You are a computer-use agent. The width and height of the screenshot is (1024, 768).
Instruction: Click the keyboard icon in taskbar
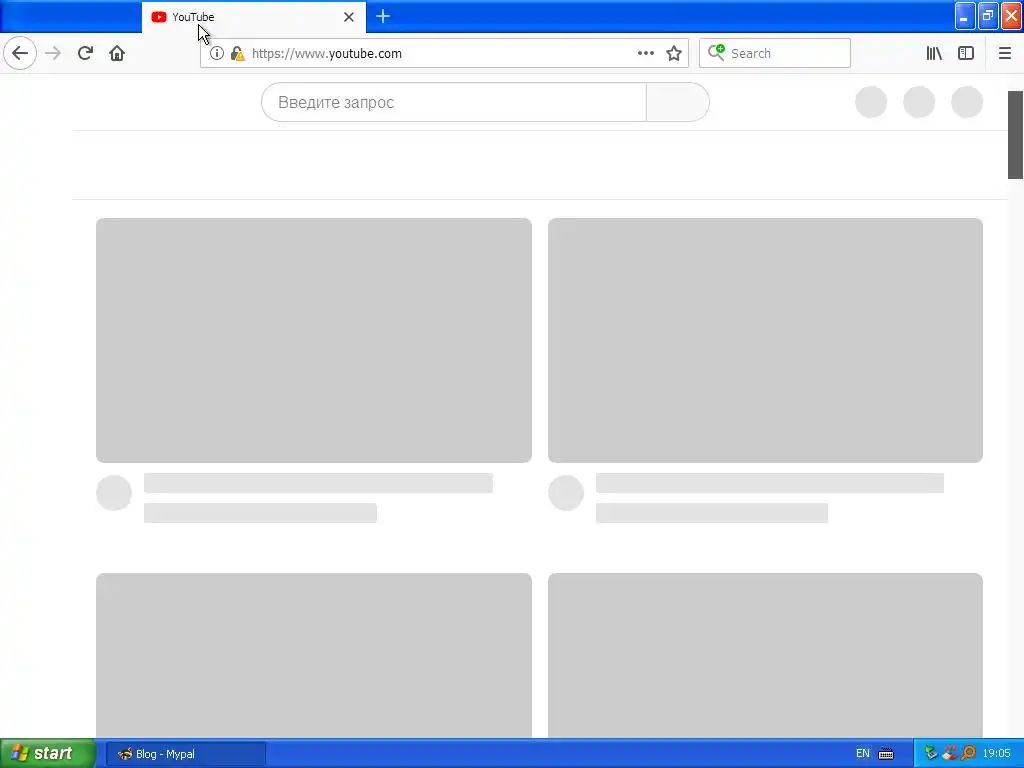[886, 754]
